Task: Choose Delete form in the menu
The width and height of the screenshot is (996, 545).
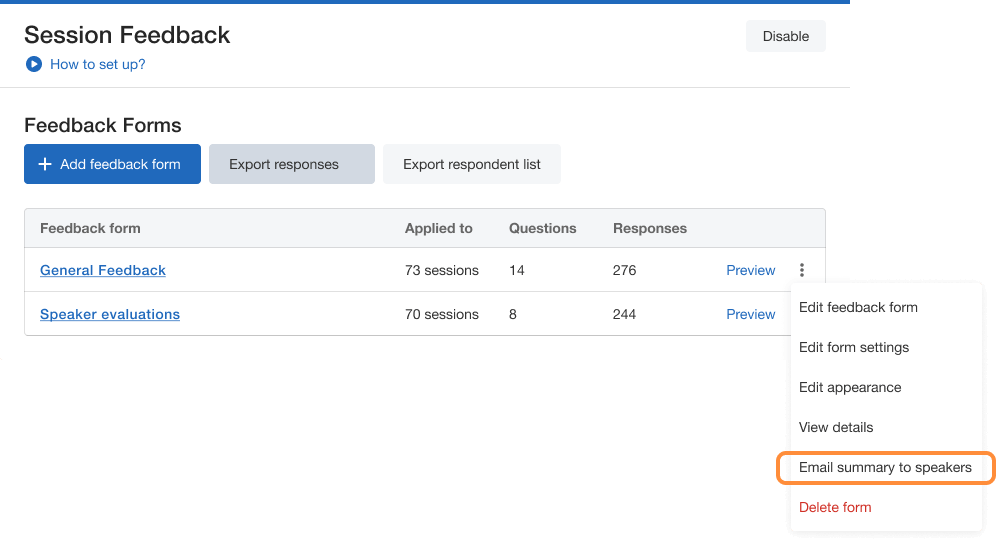Action: [x=835, y=507]
